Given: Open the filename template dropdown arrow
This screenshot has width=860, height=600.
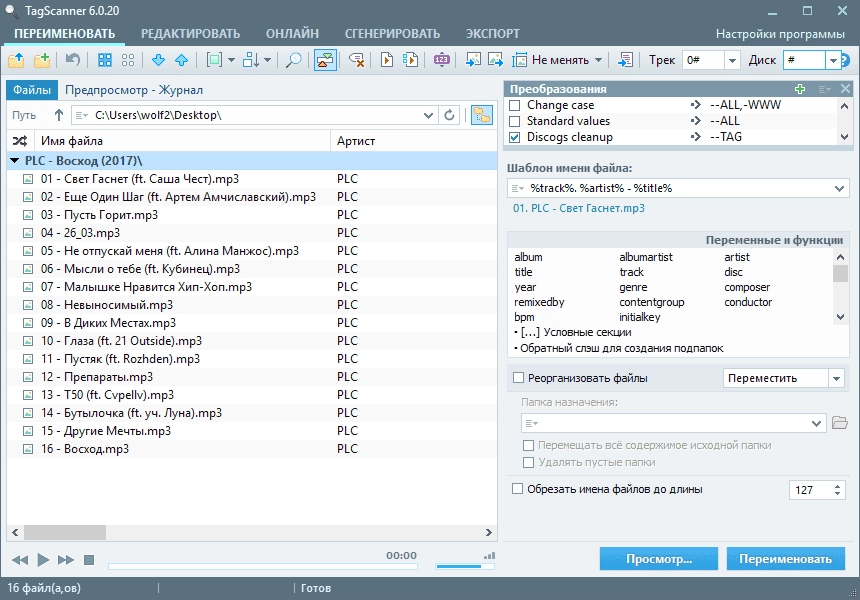Looking at the screenshot, I should tap(839, 188).
